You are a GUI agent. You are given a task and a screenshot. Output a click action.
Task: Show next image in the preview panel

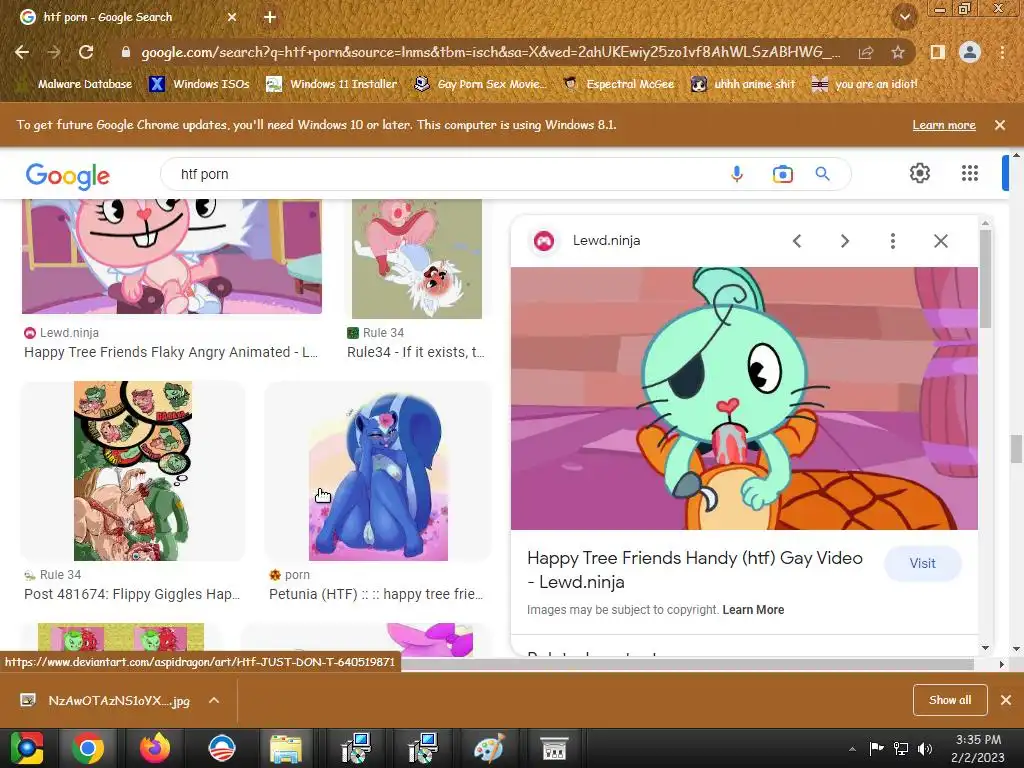pyautogui.click(x=844, y=241)
